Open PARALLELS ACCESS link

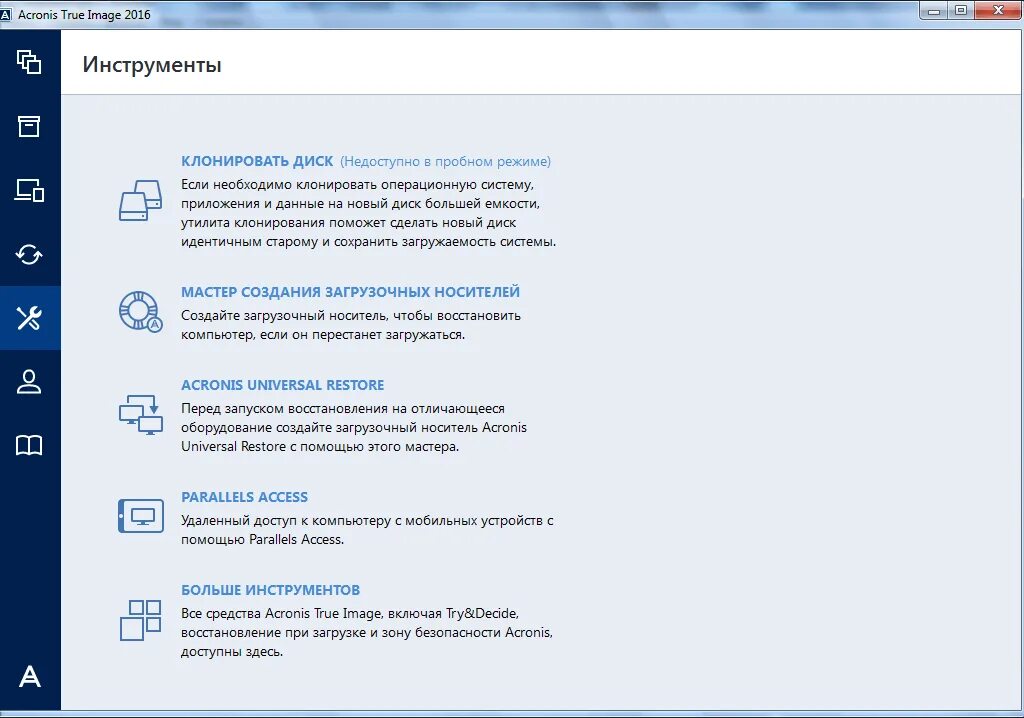coord(244,497)
